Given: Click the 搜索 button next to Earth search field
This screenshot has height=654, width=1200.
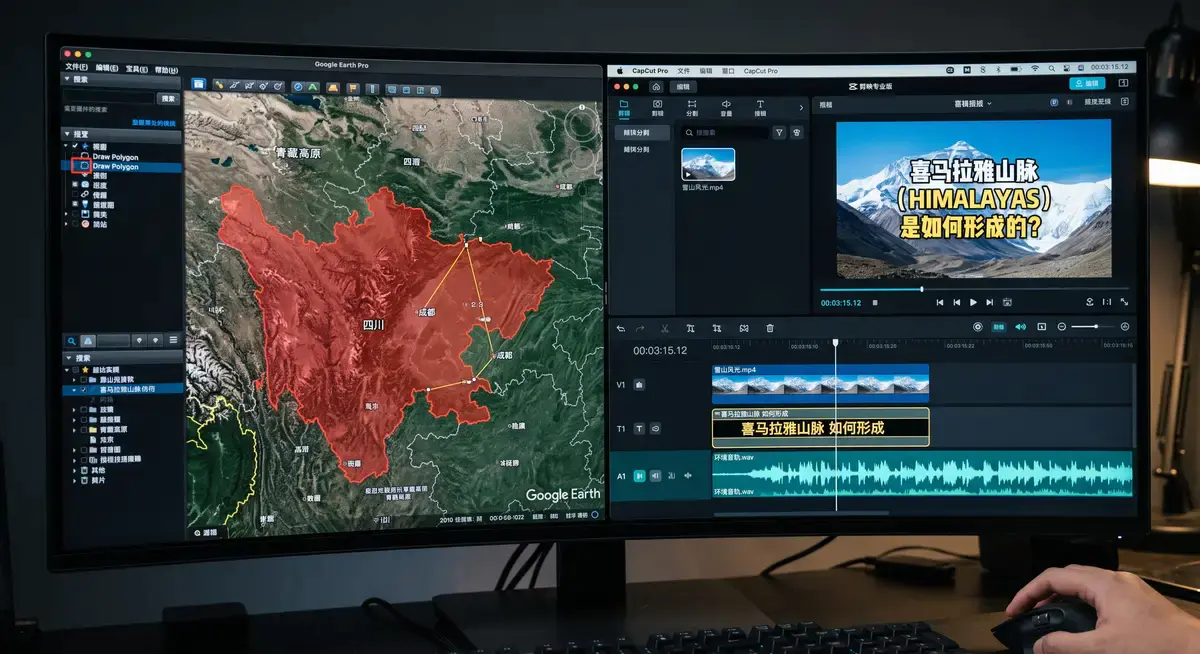Looking at the screenshot, I should (169, 98).
